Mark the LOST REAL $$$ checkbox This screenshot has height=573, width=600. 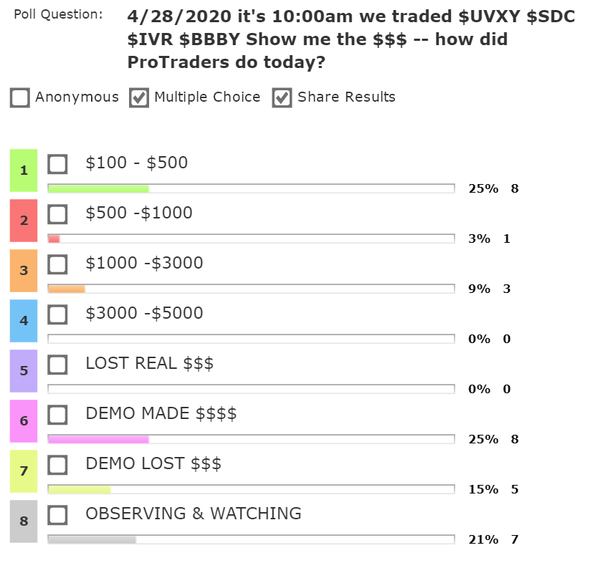click(58, 364)
